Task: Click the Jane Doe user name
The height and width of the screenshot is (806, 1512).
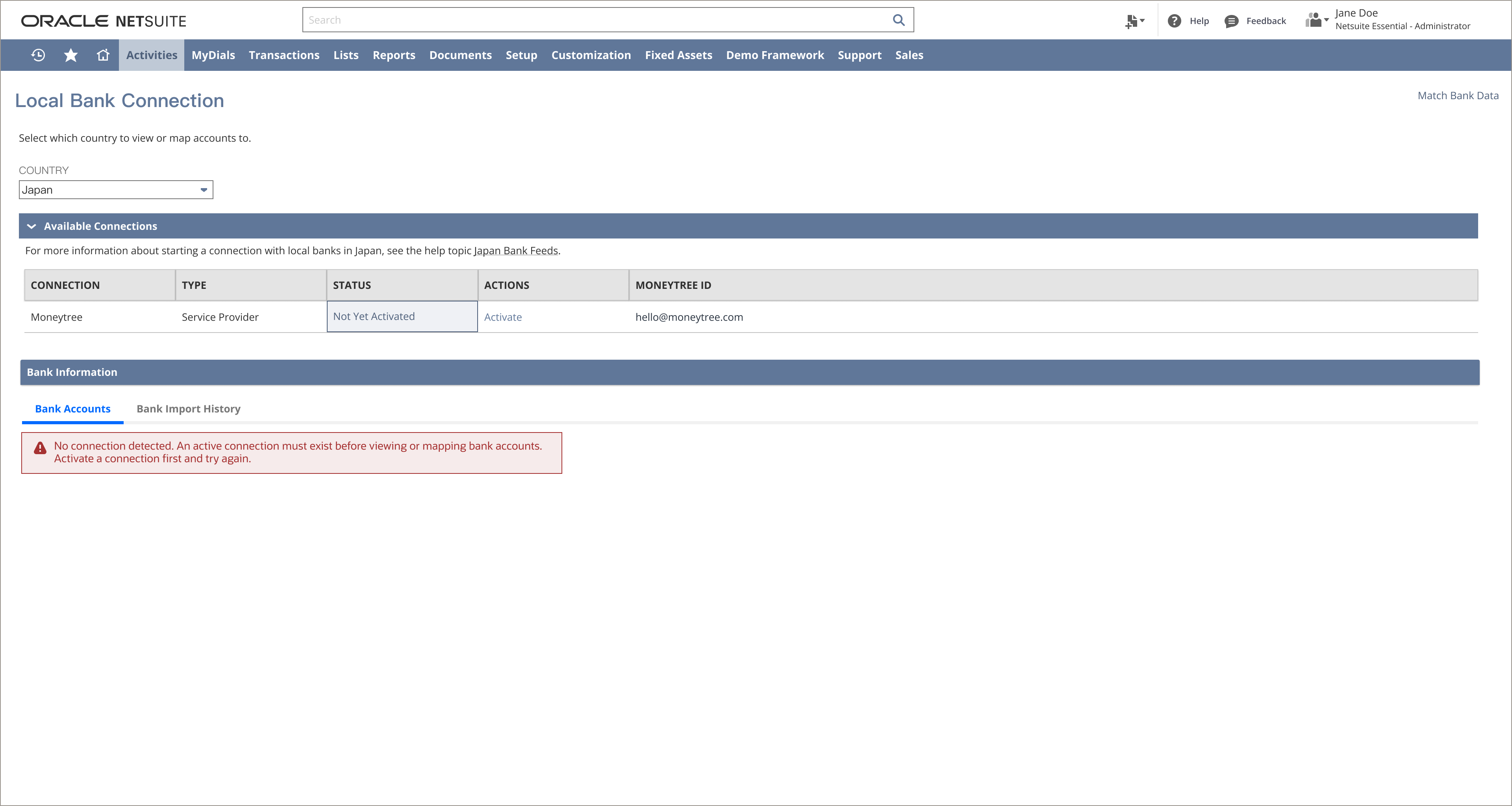Action: coord(1356,13)
